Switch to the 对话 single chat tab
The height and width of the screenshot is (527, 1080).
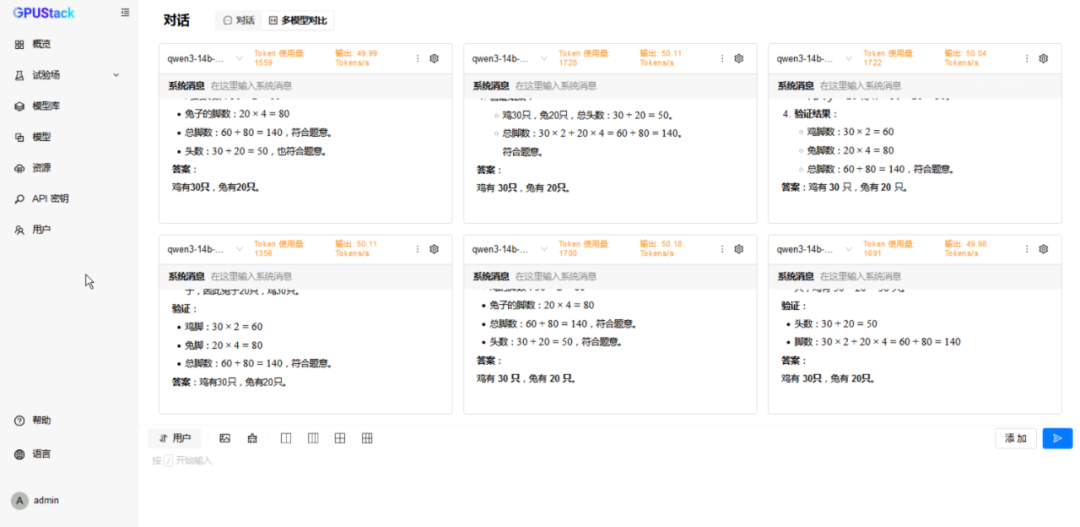pos(239,21)
